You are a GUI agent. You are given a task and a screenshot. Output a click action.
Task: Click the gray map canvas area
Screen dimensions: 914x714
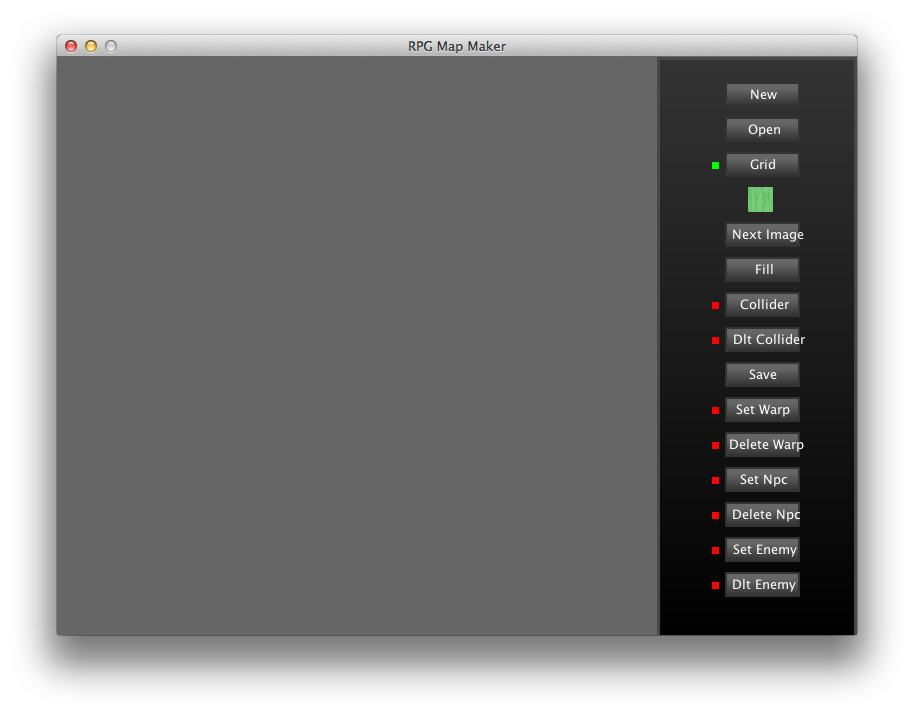pyautogui.click(x=357, y=346)
